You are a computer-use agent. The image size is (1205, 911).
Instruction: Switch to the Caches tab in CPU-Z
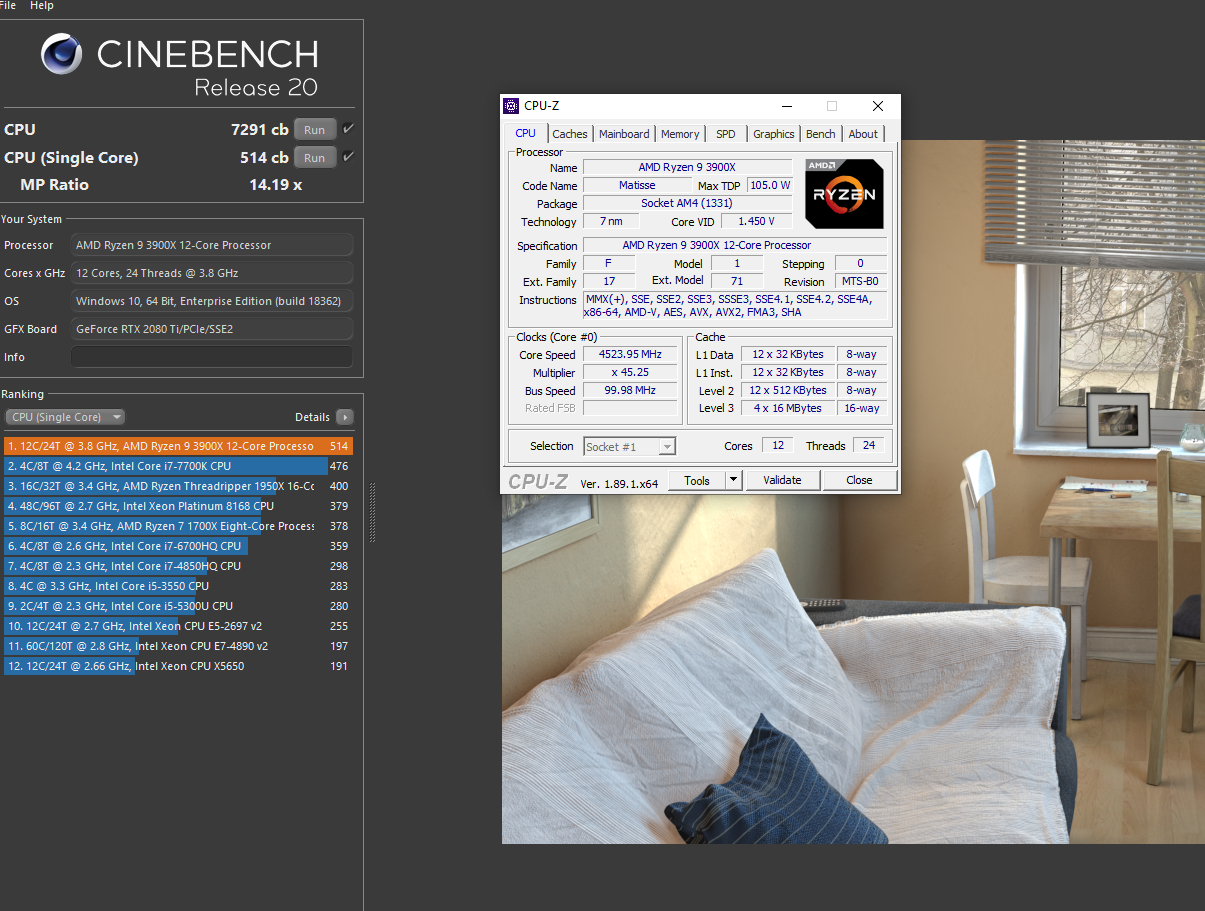570,134
